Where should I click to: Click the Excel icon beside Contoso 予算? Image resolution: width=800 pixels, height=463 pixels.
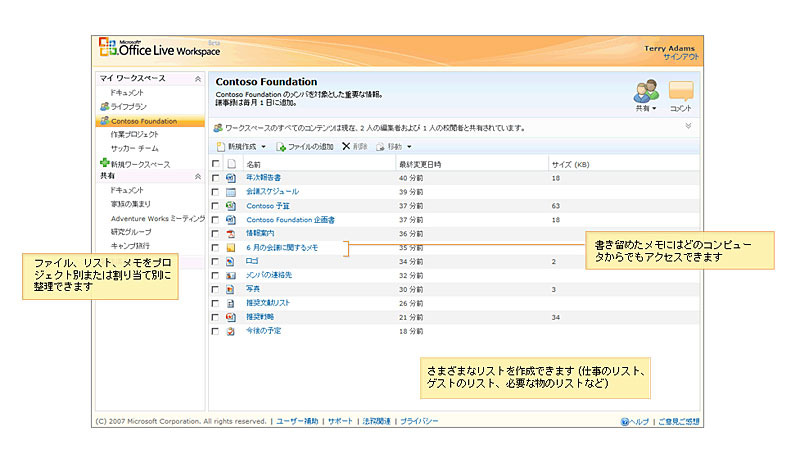(x=231, y=206)
